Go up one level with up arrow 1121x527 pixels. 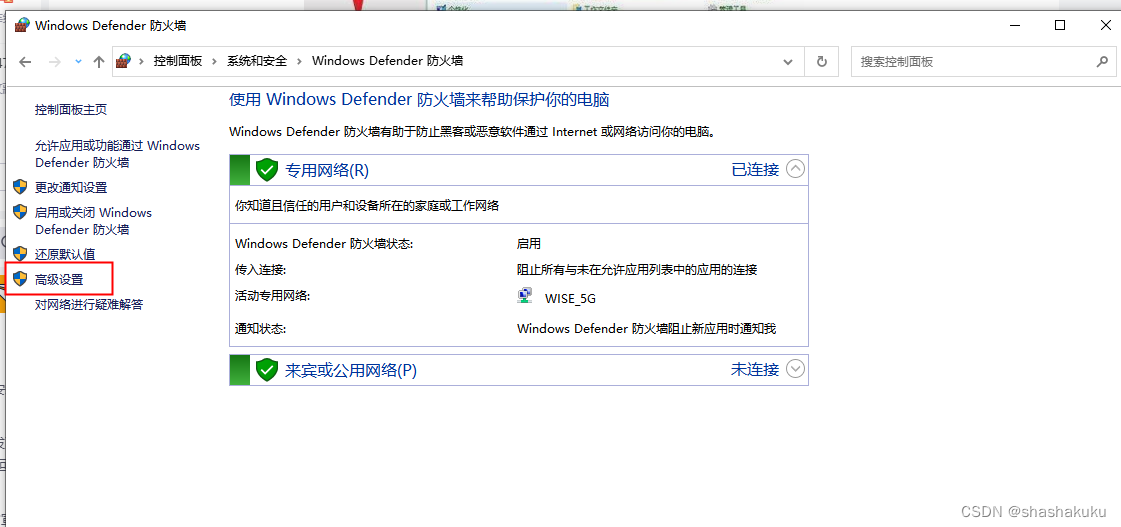(99, 62)
